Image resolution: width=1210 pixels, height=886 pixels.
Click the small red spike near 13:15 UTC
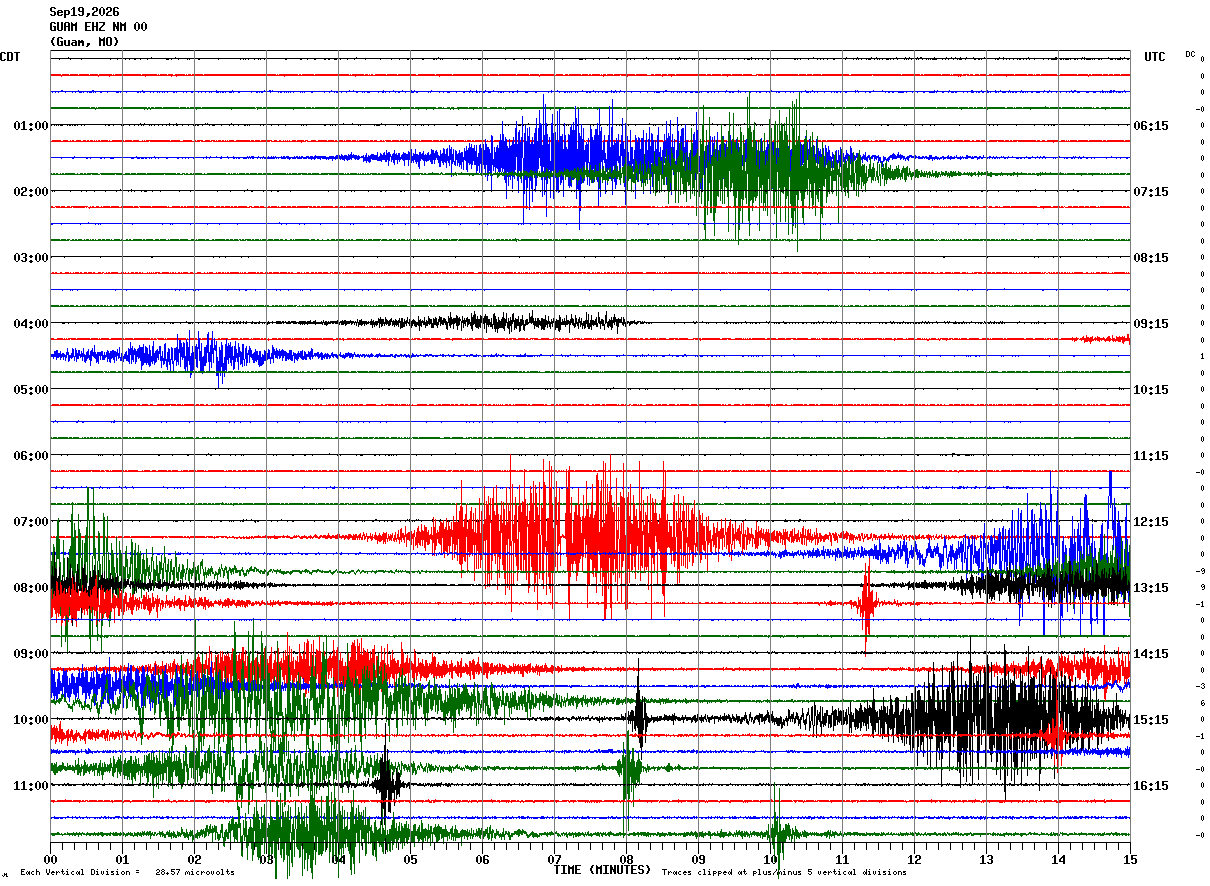point(866,602)
